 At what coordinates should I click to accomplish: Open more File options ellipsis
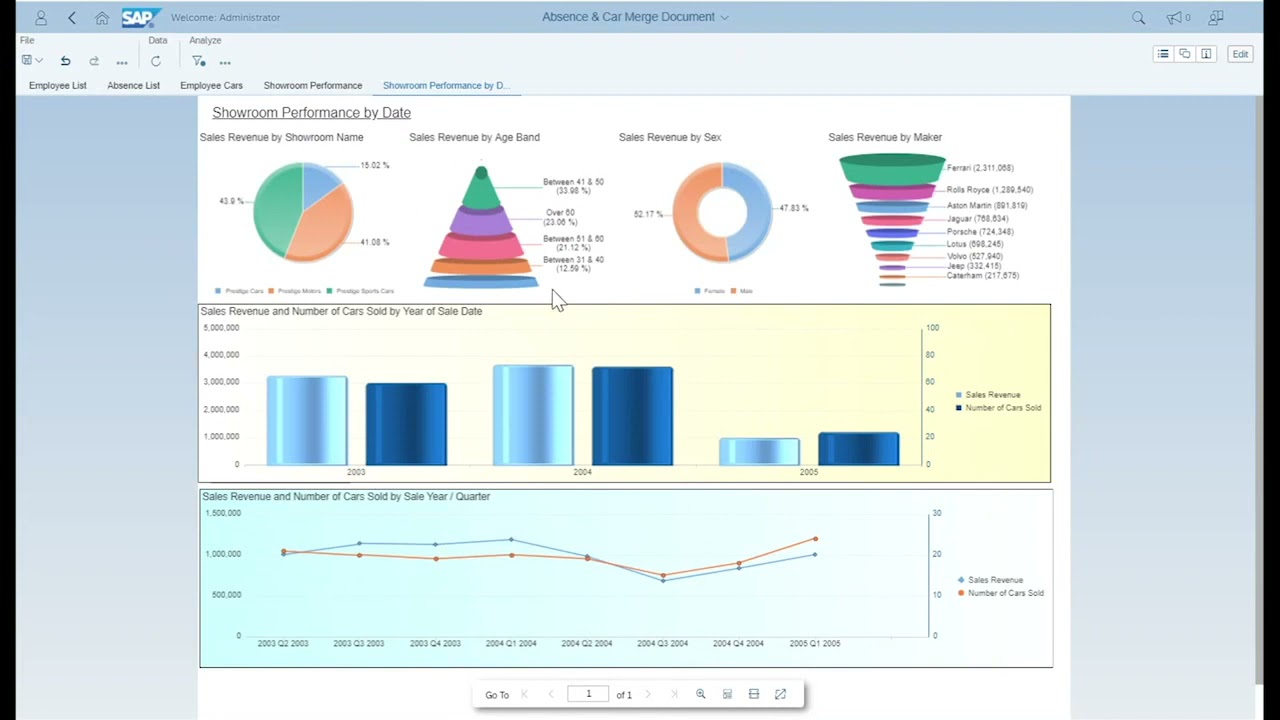click(122, 62)
